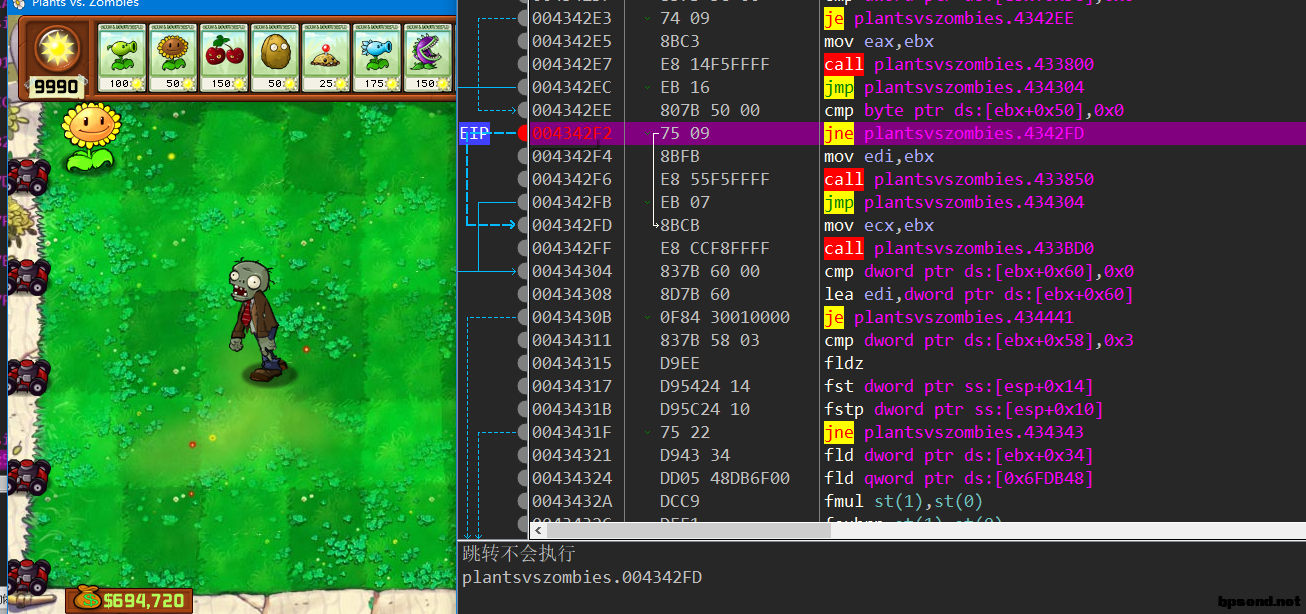
Task: Select fst dword ptr ss:[esp+0x14]
Action: 959,386
